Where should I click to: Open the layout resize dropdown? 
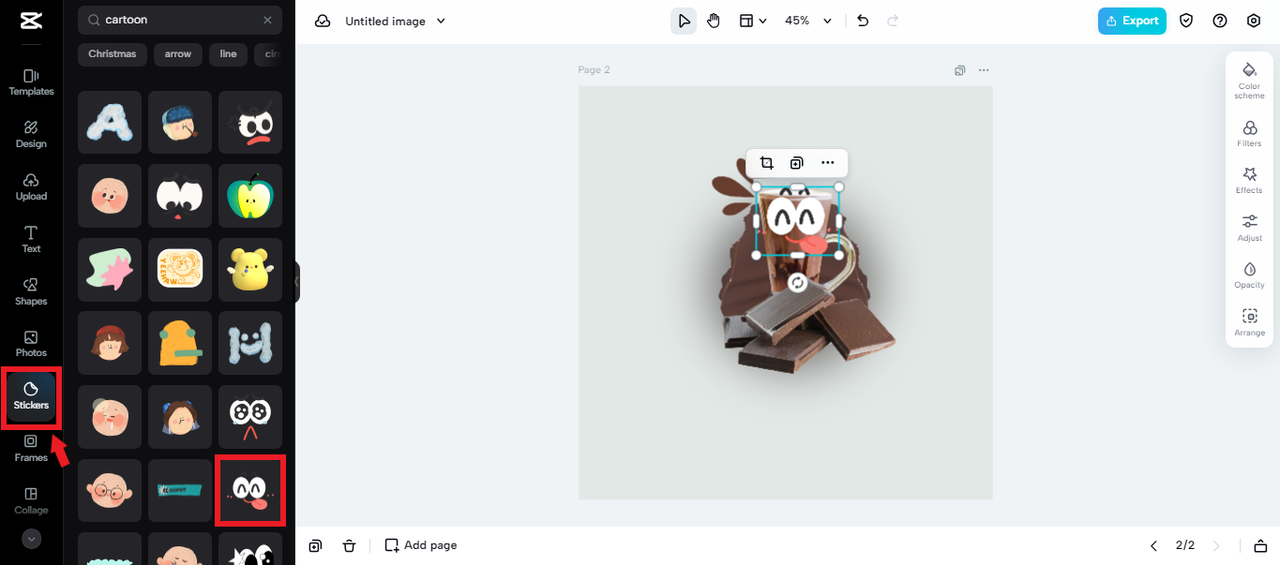pos(752,21)
